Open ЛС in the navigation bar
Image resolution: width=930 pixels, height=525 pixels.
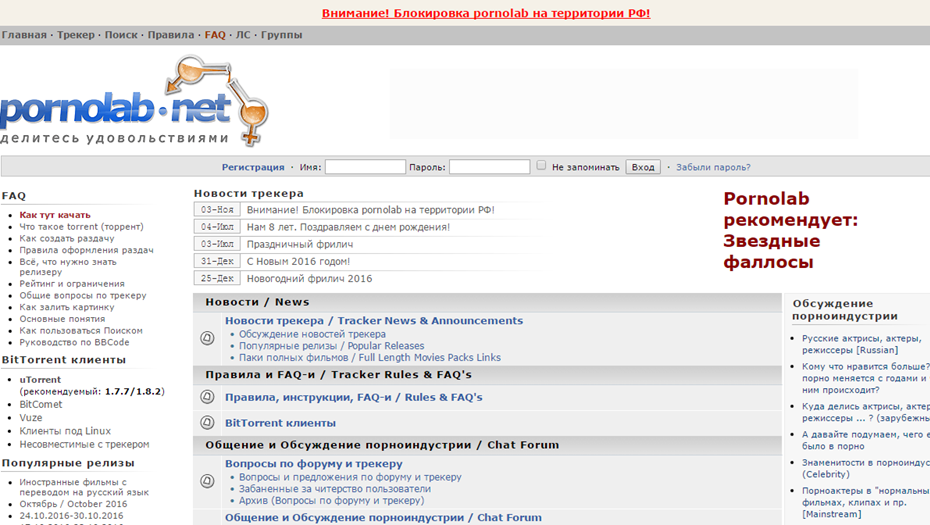243,35
